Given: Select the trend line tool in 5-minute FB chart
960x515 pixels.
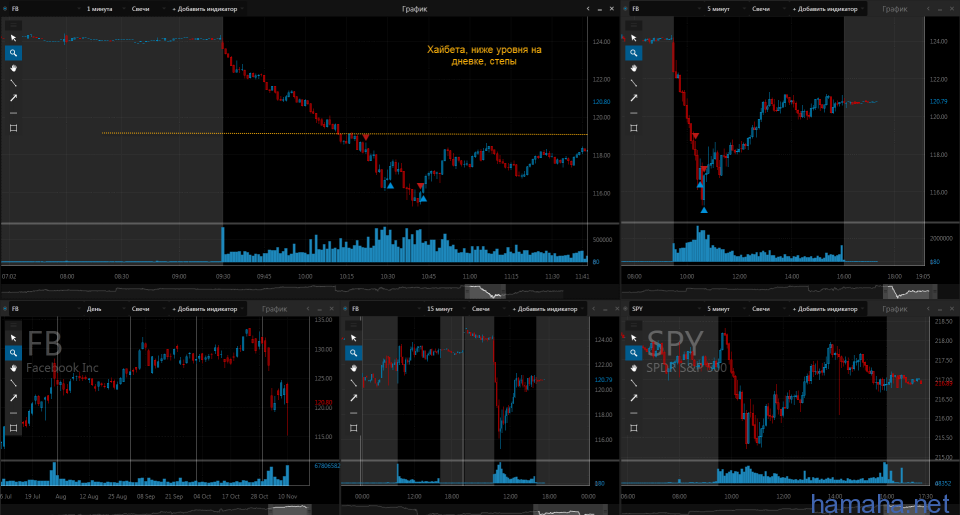Looking at the screenshot, I should tap(634, 83).
